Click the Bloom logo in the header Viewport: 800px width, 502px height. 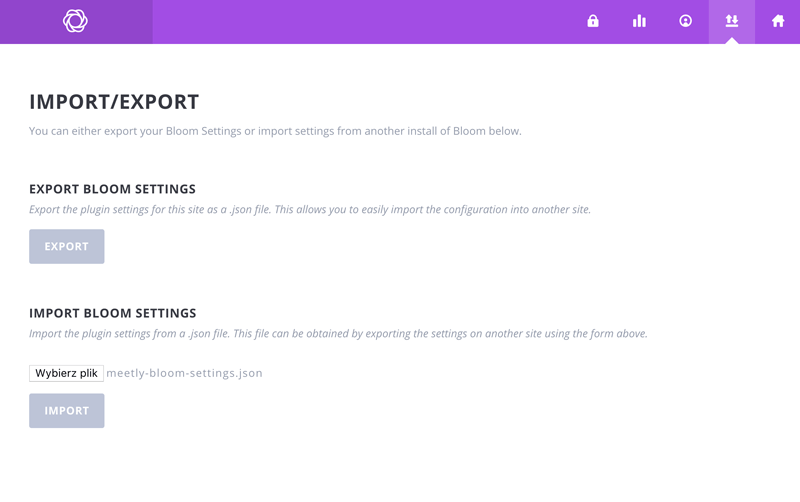click(76, 21)
